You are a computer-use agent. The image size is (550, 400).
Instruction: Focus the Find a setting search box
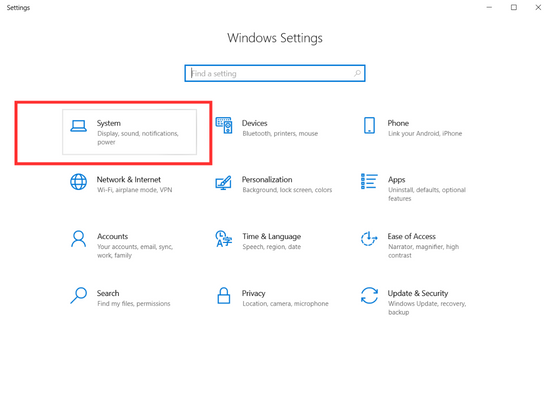pos(275,73)
